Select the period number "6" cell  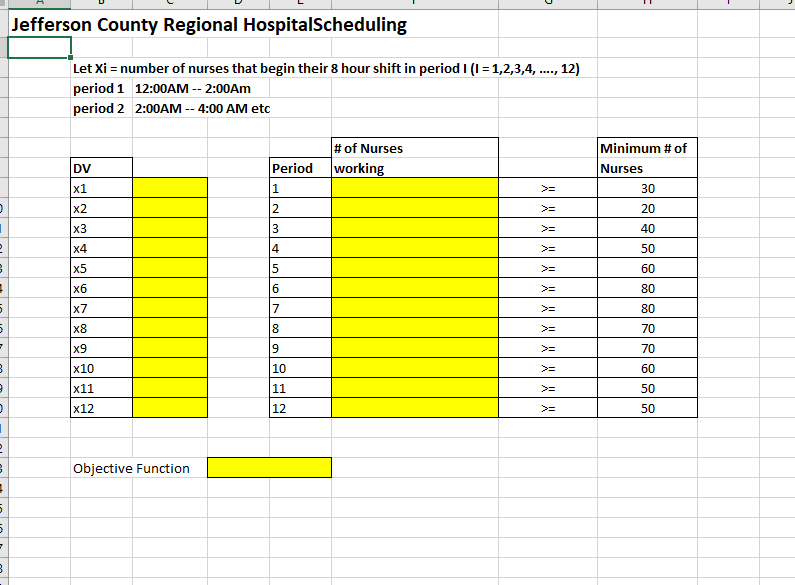point(300,288)
